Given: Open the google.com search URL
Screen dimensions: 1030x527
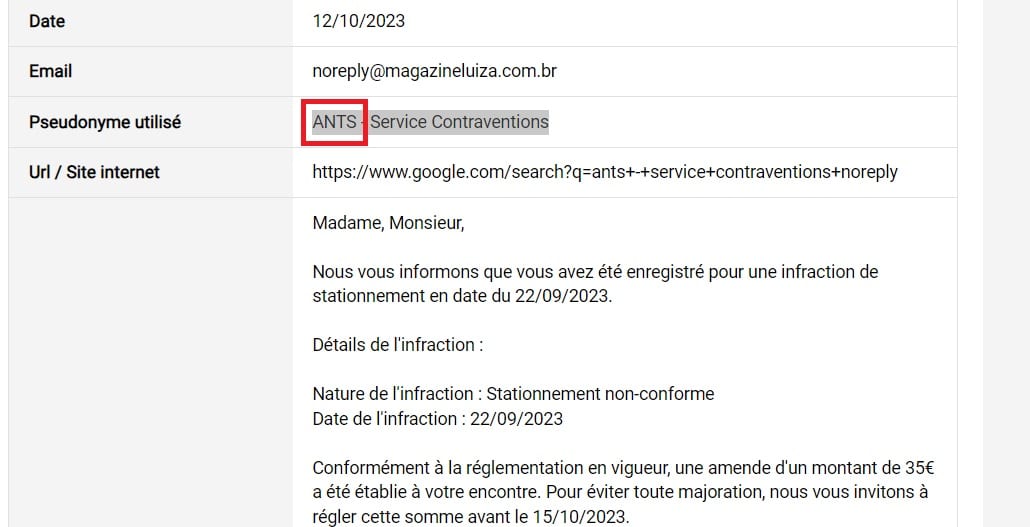Looking at the screenshot, I should (x=605, y=172).
